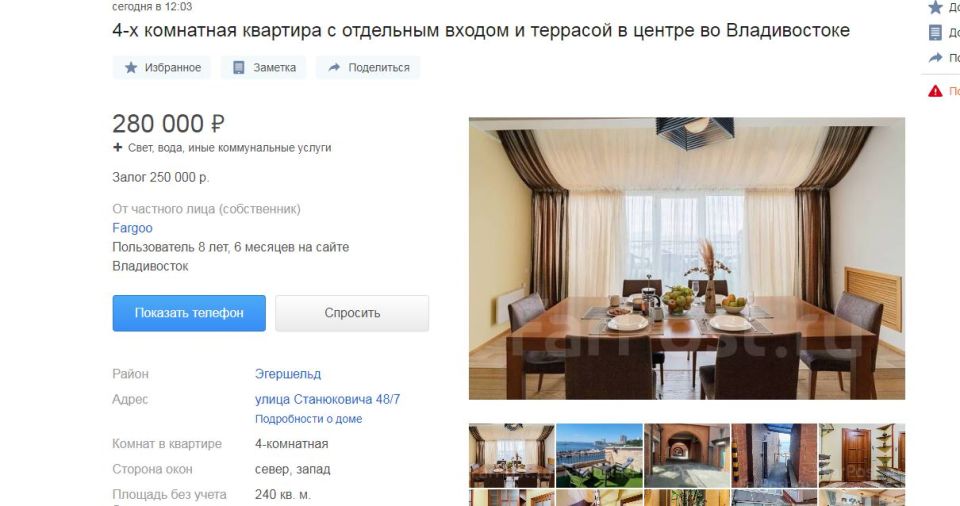Click the plus icon beside utilities note

click(x=118, y=147)
